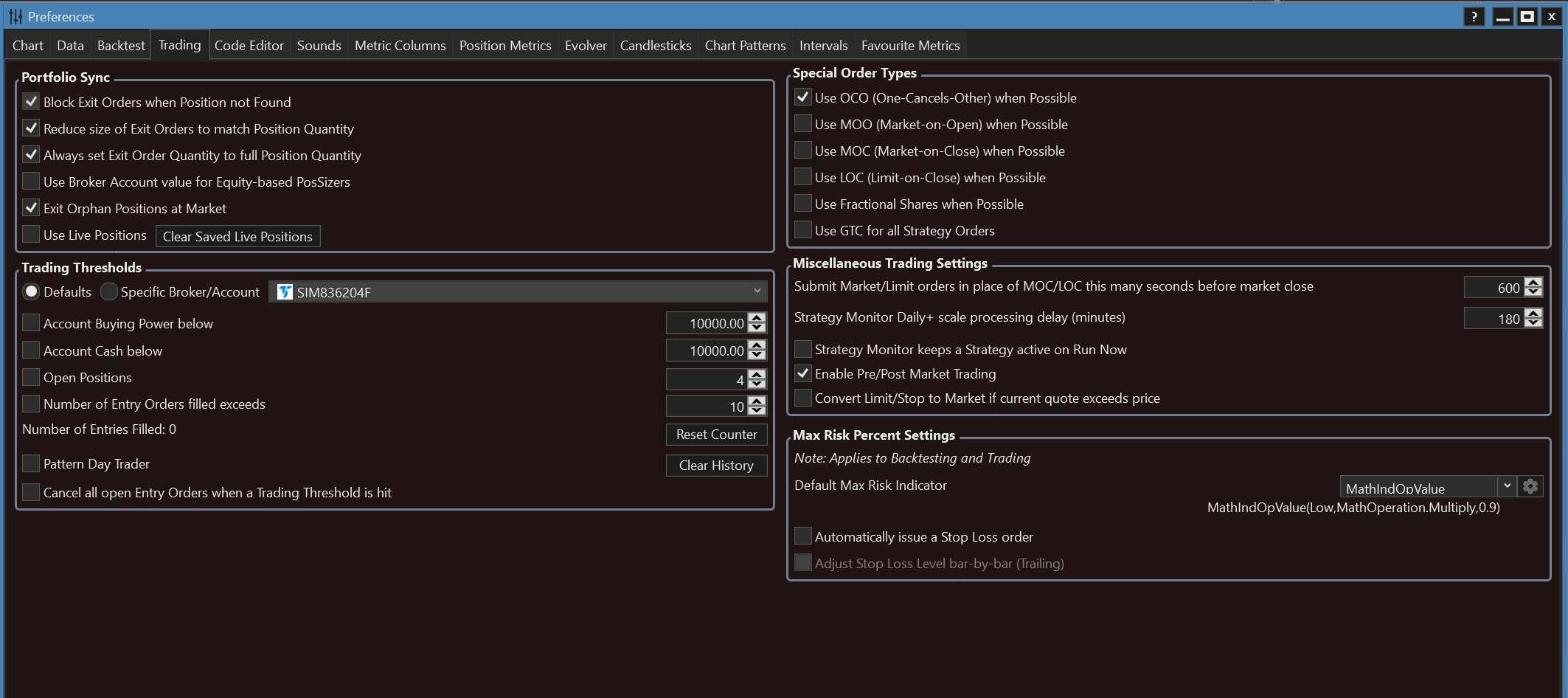This screenshot has width=1568, height=698.
Task: Expand the MathIndOpValue indicator dropdown
Action: point(1507,486)
